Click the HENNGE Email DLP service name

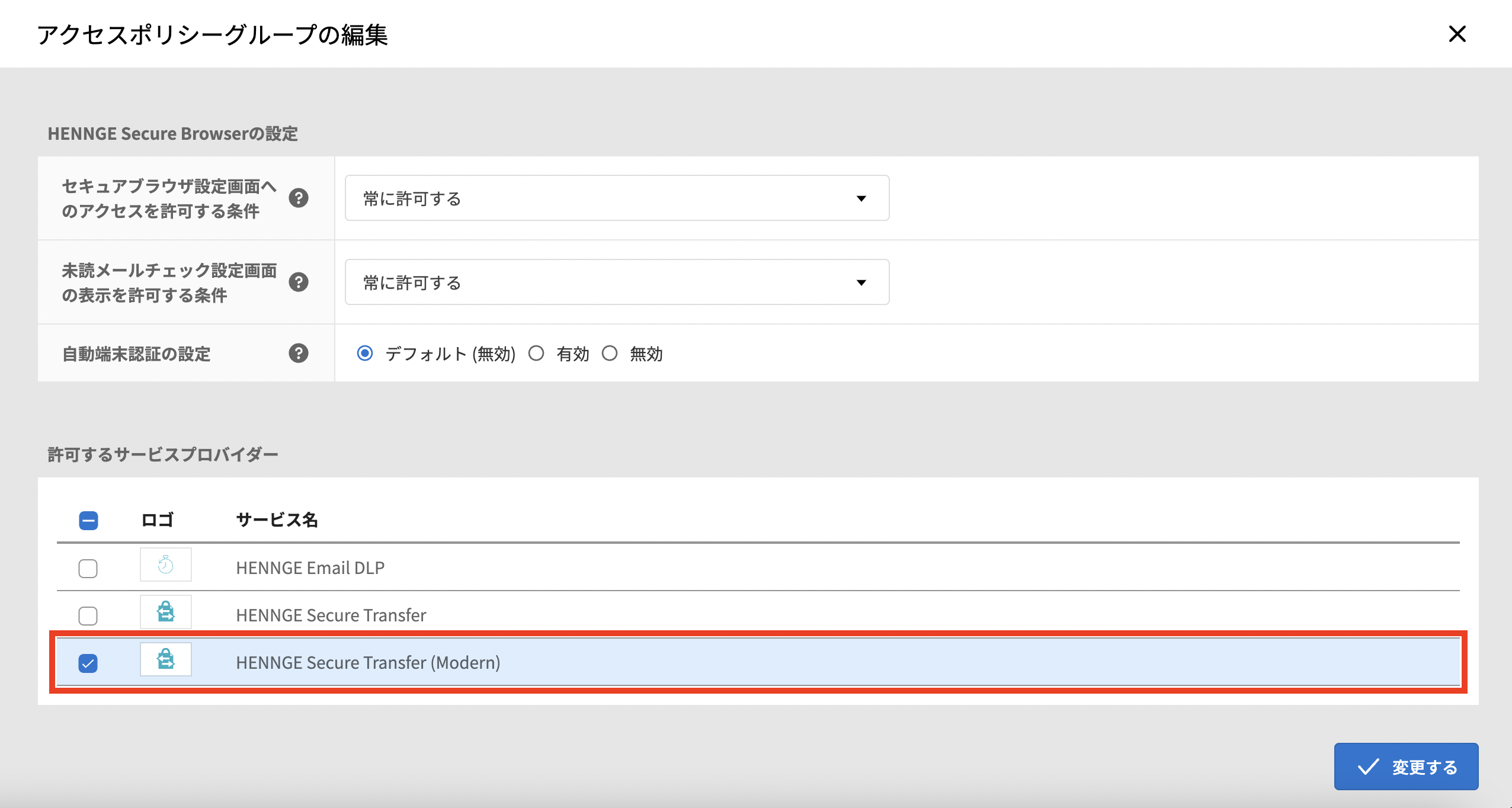click(310, 567)
